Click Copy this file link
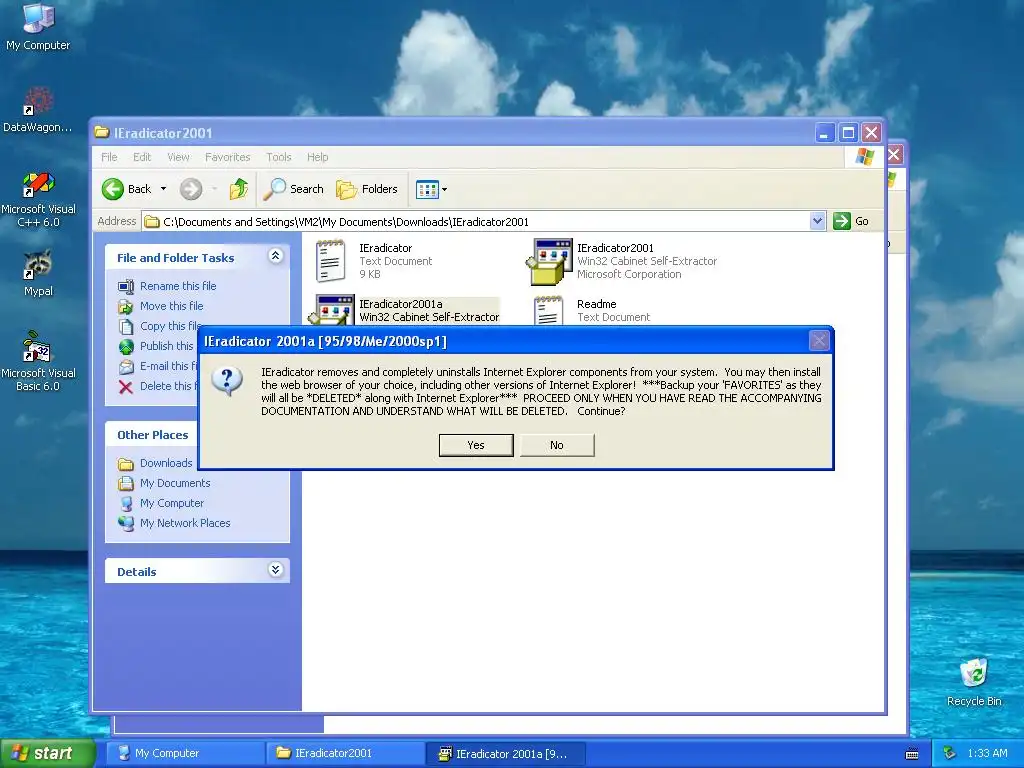 pos(170,326)
